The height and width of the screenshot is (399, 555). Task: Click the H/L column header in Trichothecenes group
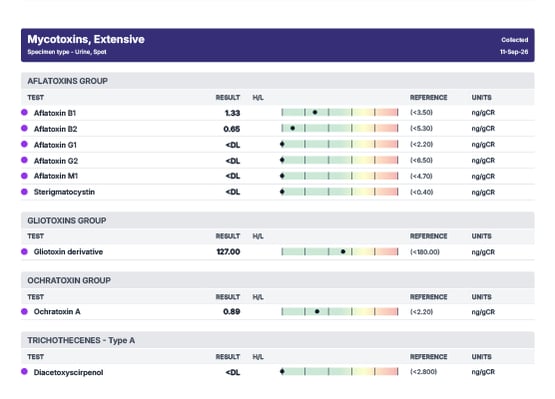pos(258,357)
